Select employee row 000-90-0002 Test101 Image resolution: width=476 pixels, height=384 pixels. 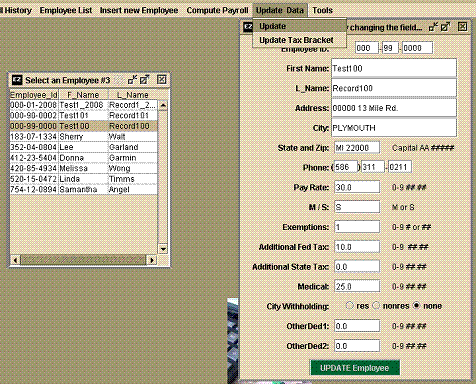tap(83, 116)
